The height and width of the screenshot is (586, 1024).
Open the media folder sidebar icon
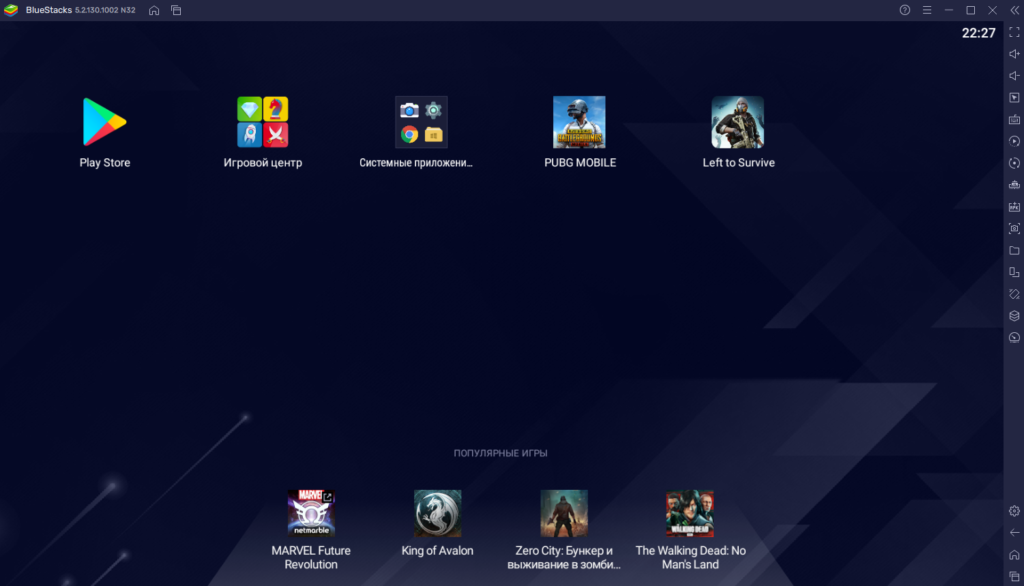coord(1014,250)
